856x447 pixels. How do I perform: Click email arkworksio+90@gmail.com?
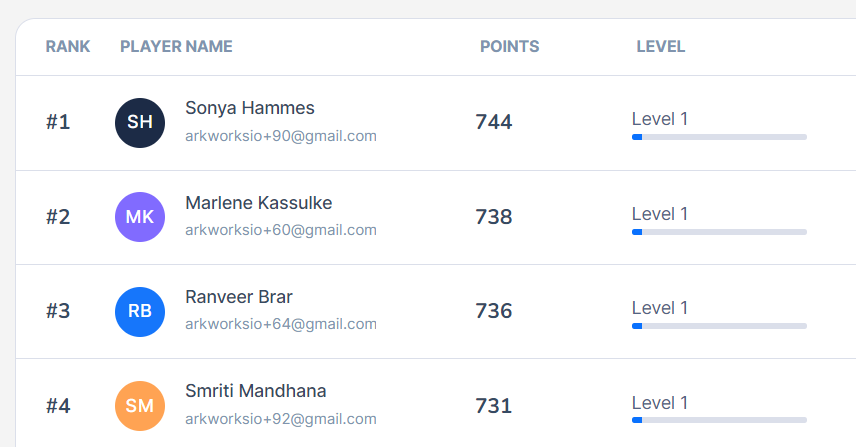pyautogui.click(x=281, y=136)
